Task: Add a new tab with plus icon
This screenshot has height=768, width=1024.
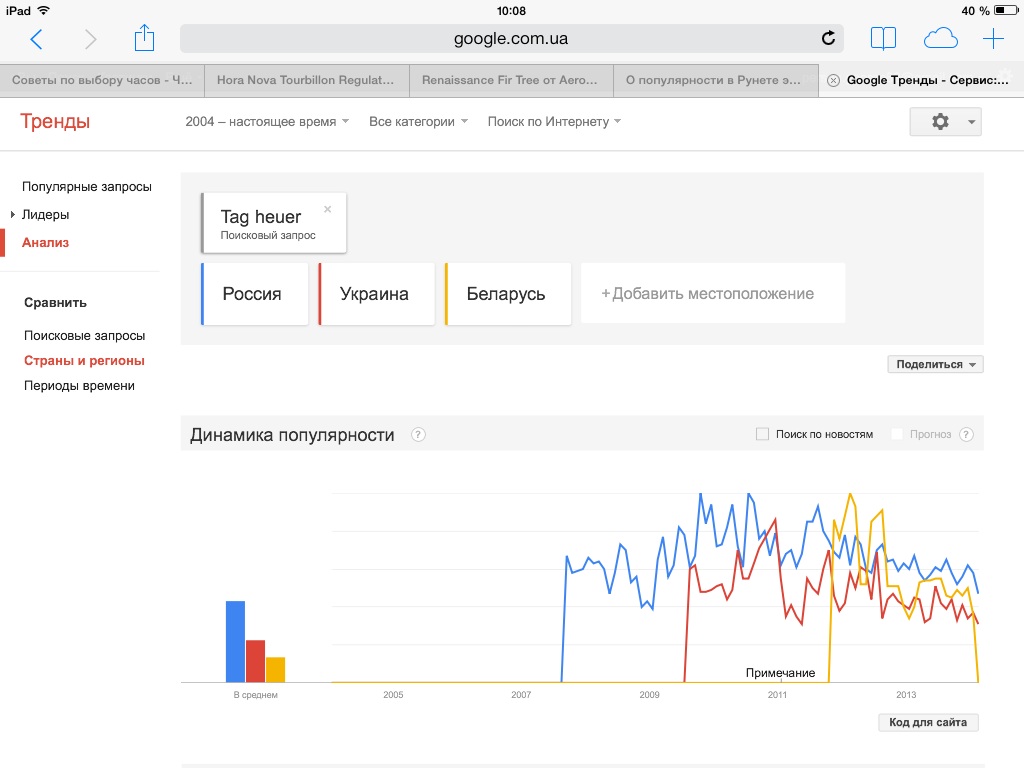Action: click(x=993, y=39)
